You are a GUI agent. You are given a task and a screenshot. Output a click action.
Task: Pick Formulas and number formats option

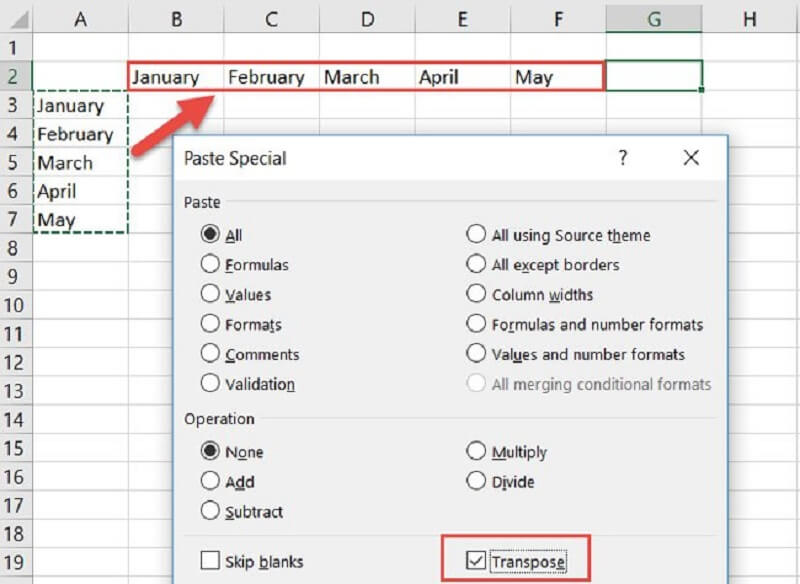tap(477, 324)
